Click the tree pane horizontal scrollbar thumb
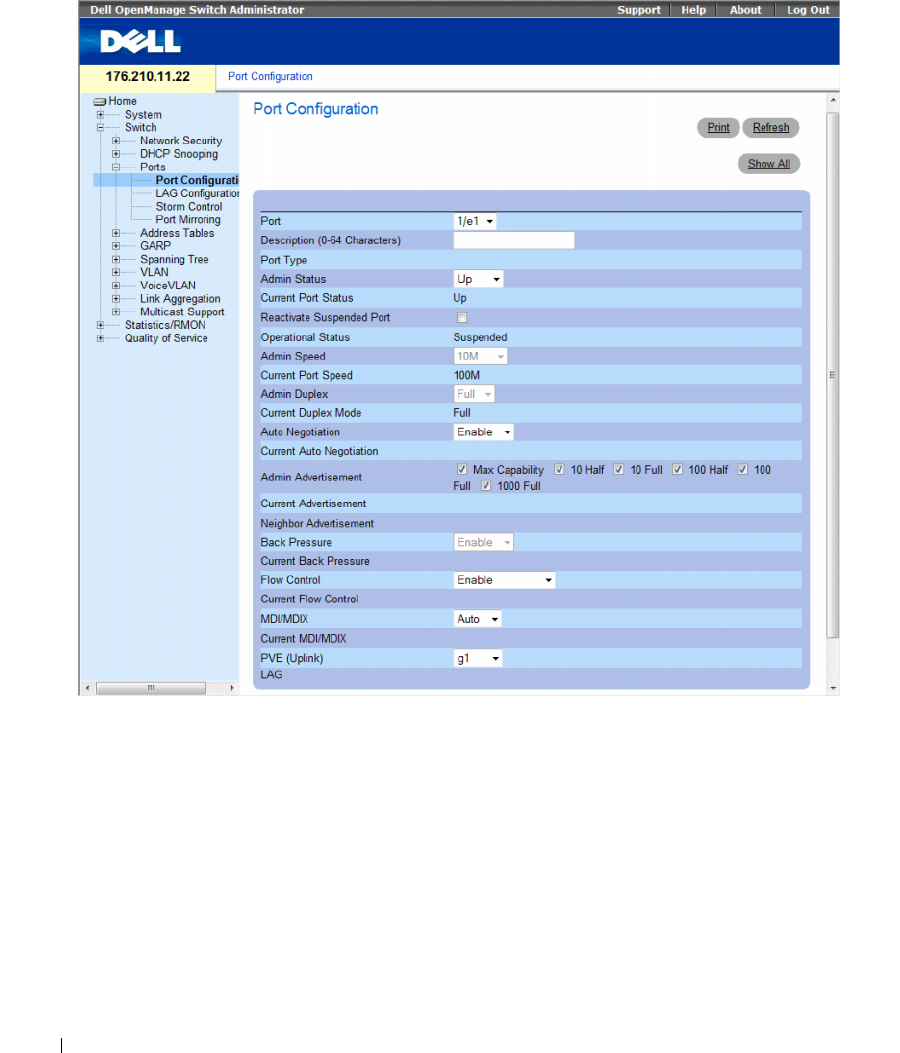900x1053 pixels. coord(151,688)
